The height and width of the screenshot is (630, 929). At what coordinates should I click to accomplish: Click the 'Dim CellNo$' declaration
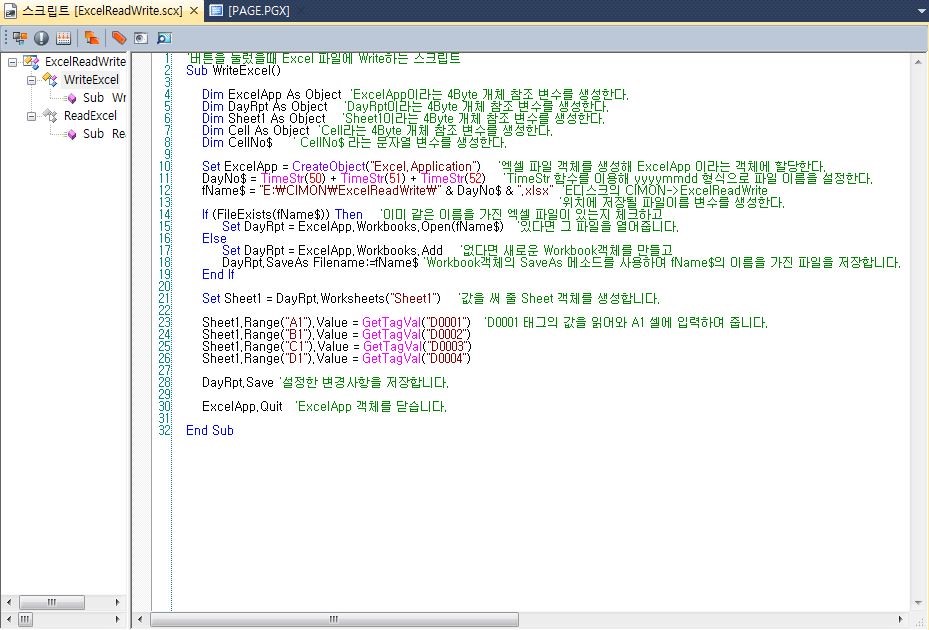click(x=237, y=142)
